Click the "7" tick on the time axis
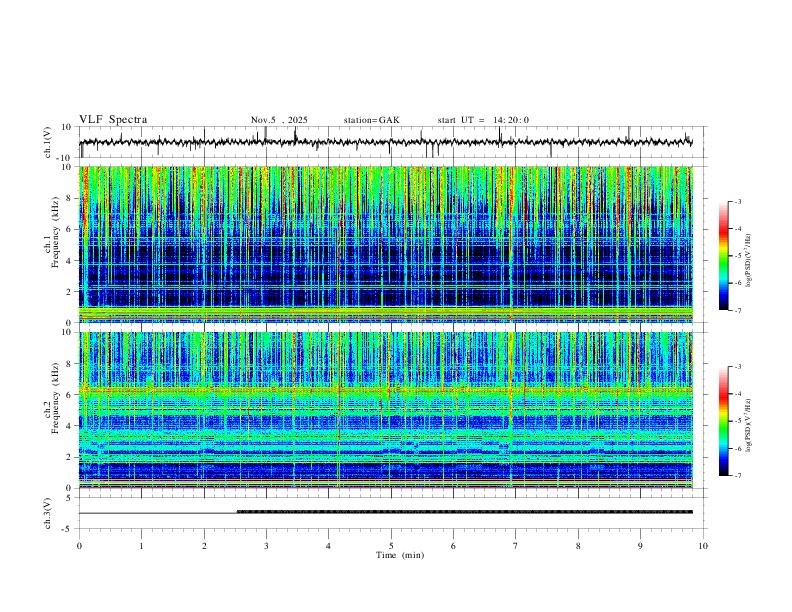Image resolution: width=792 pixels, height=612 pixels. click(516, 546)
